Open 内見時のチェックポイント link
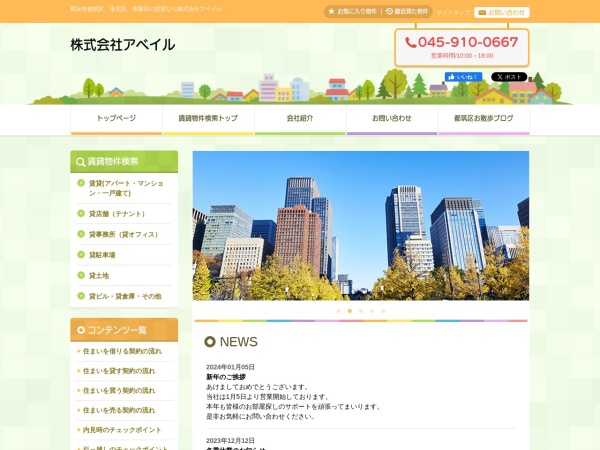Screen dimensions: 600x450 click(122, 430)
